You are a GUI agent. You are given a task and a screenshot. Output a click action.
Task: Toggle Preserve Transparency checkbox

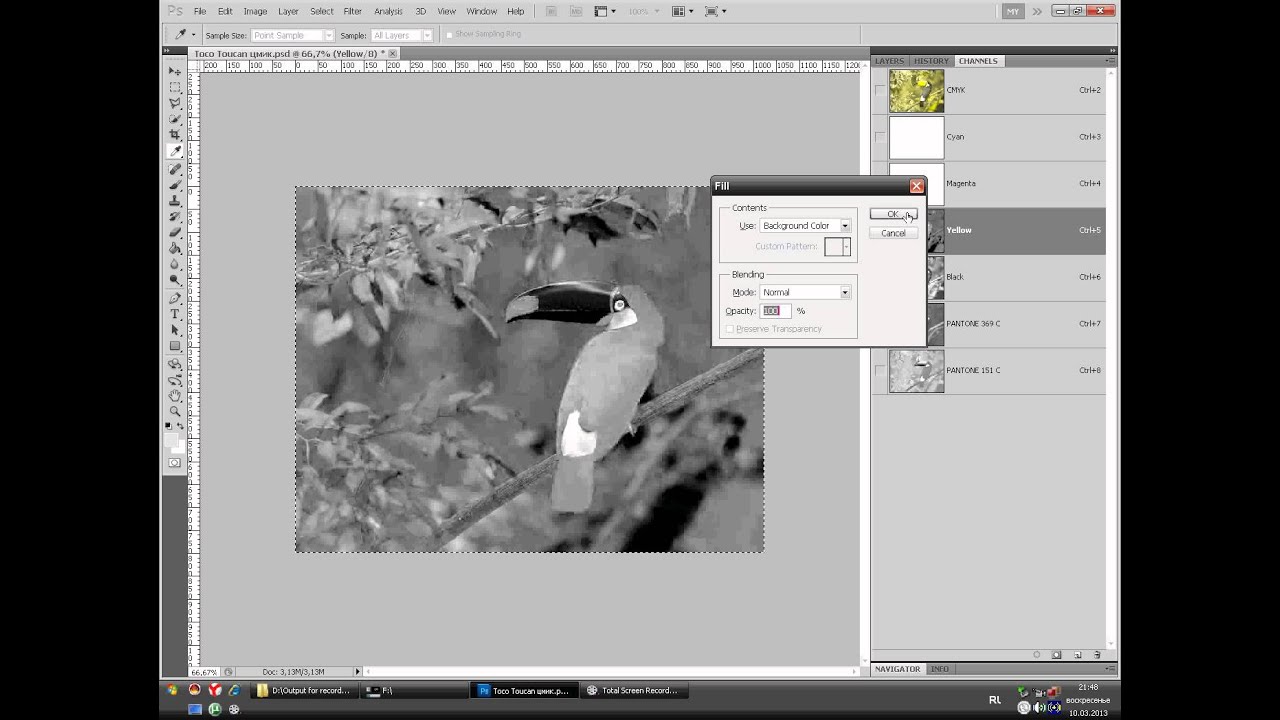coord(730,329)
